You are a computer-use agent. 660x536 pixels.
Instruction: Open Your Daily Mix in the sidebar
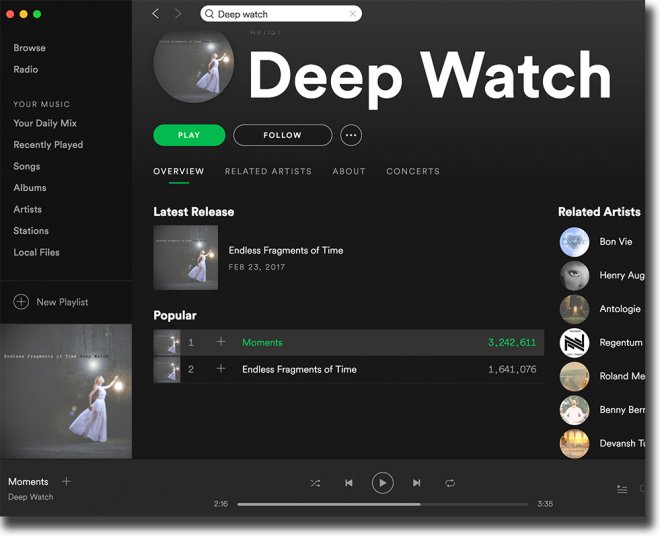click(45, 123)
